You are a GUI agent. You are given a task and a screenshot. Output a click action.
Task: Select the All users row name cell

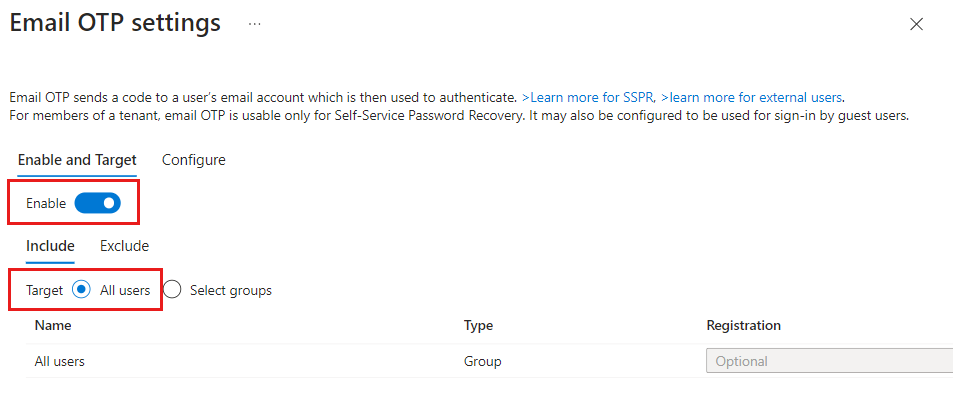click(x=60, y=361)
